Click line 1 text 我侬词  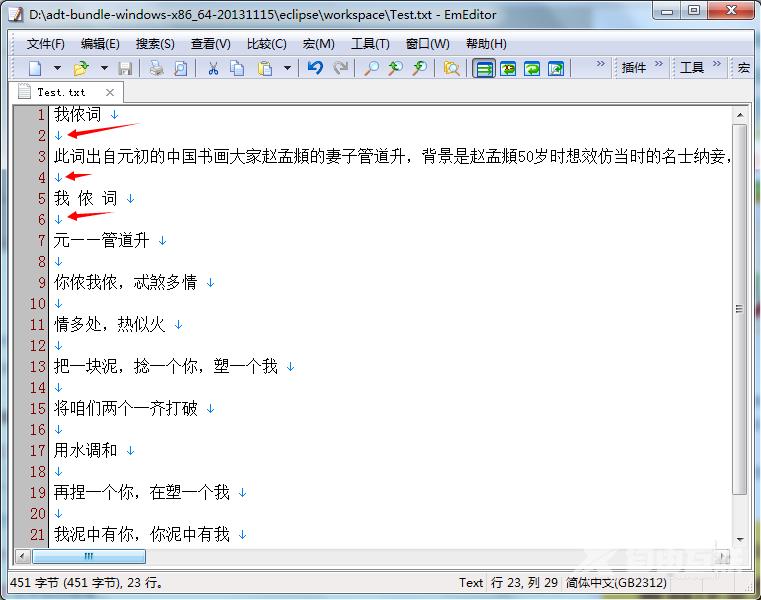pos(78,115)
